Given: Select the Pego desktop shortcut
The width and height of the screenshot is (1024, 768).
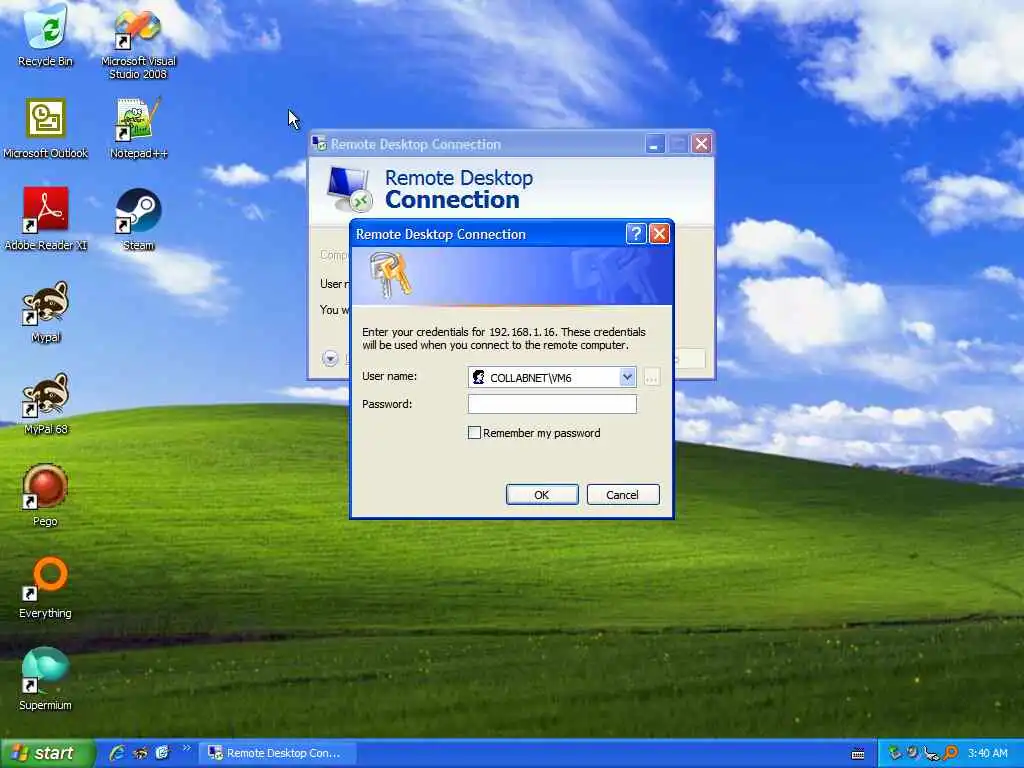Looking at the screenshot, I should tap(45, 495).
